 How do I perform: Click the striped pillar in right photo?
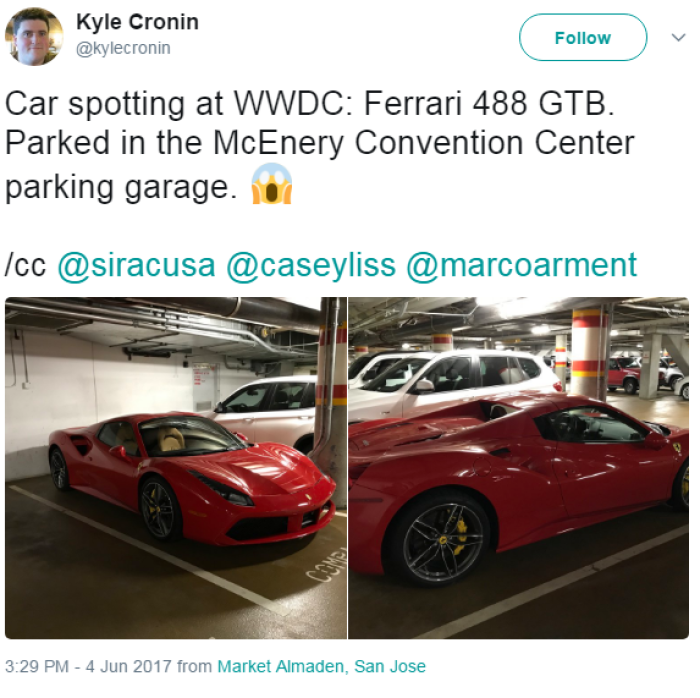coord(588,353)
